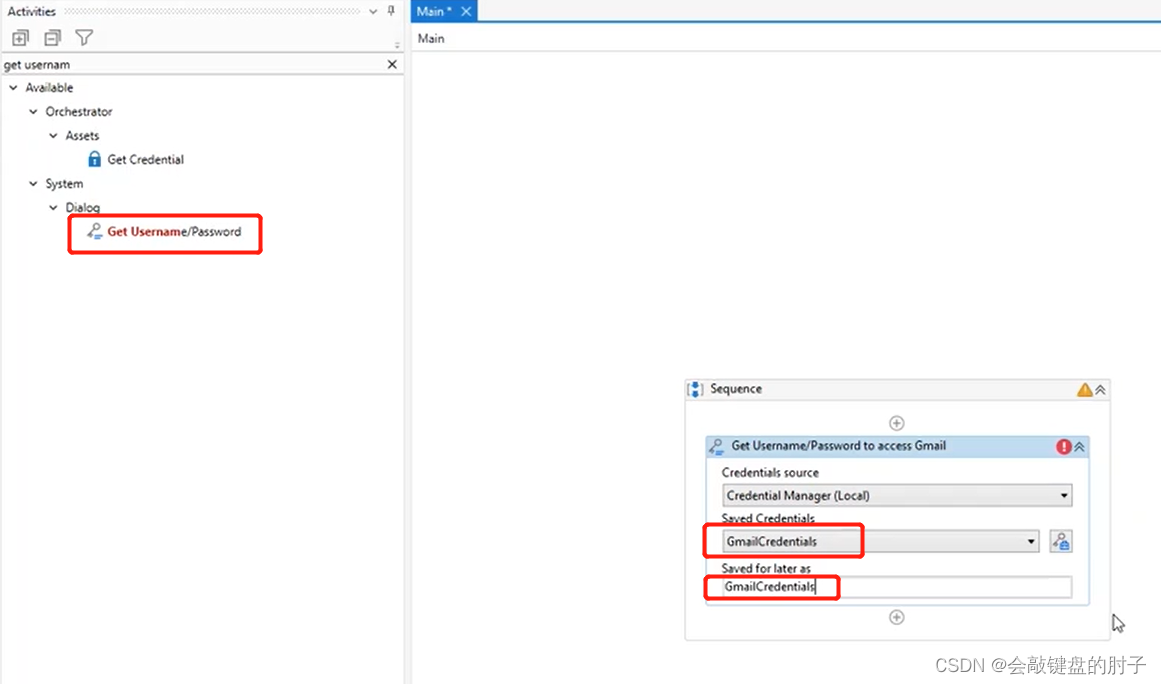Click the Sequence warning triangle icon
This screenshot has width=1161, height=684.
click(x=1084, y=389)
